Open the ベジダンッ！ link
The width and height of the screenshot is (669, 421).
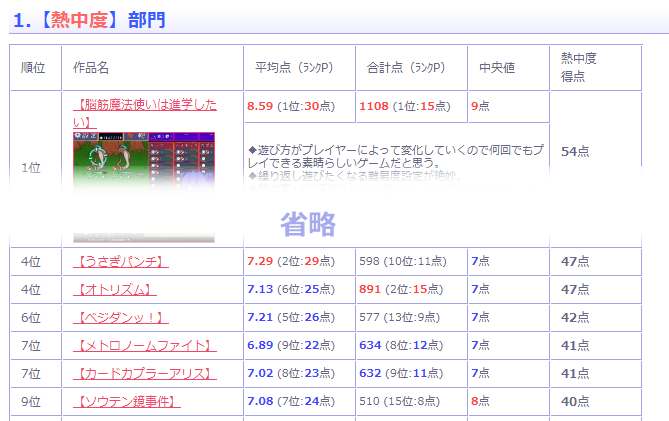coord(121,318)
